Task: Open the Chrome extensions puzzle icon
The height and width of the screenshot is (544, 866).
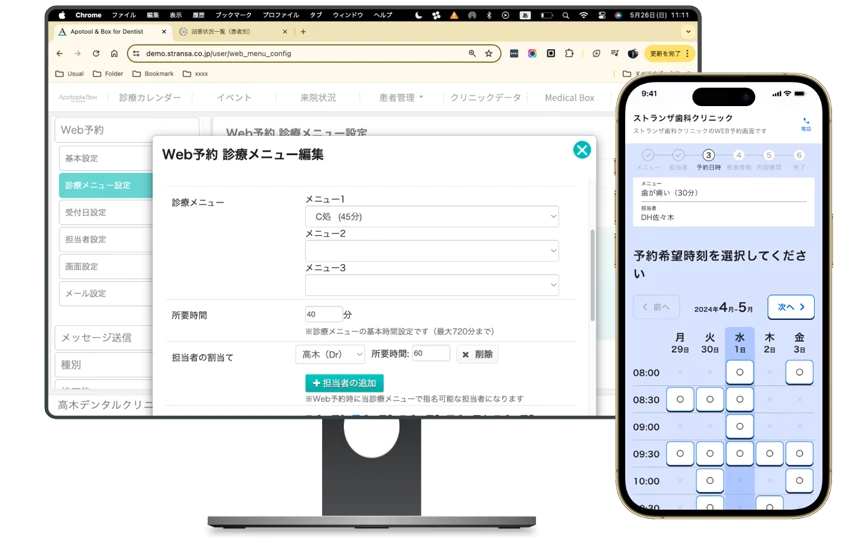Action: pyautogui.click(x=569, y=54)
